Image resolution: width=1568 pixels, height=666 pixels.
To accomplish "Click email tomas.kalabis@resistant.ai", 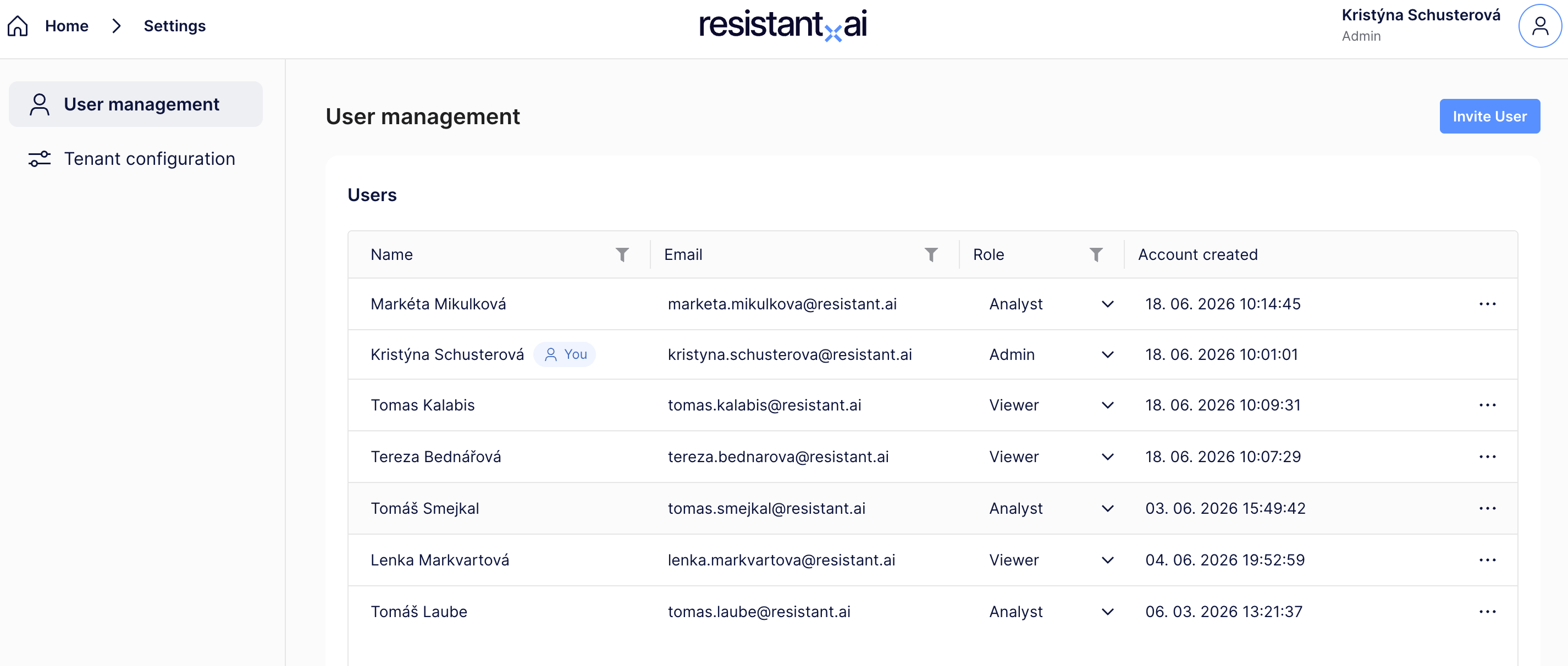I will (x=765, y=405).
